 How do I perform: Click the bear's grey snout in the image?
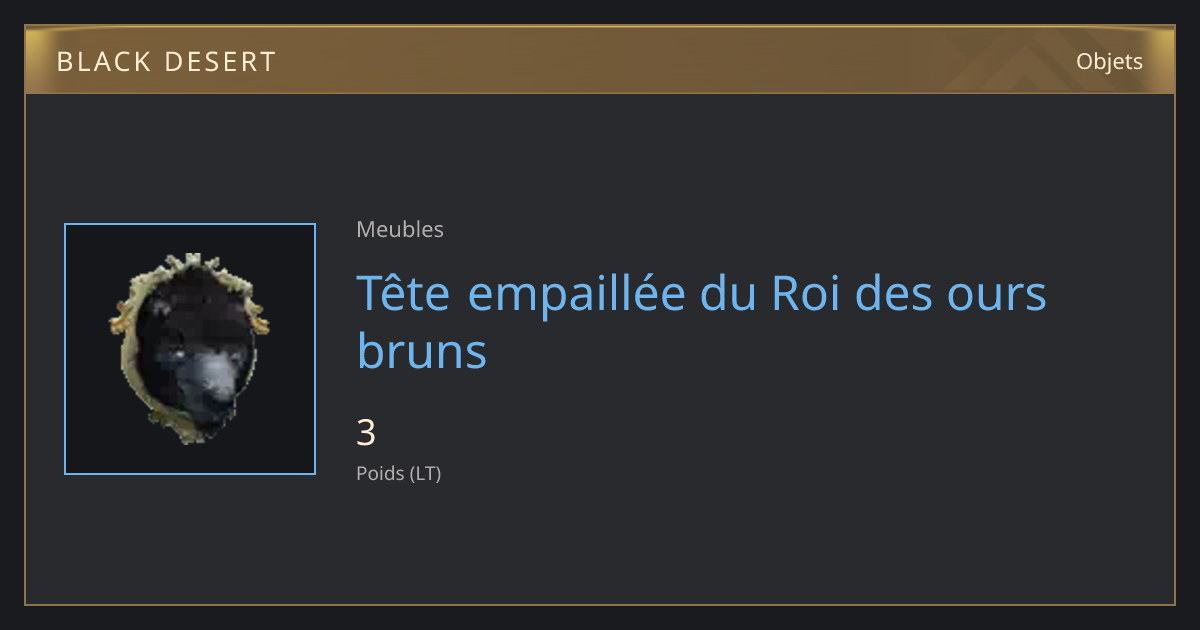[x=212, y=376]
